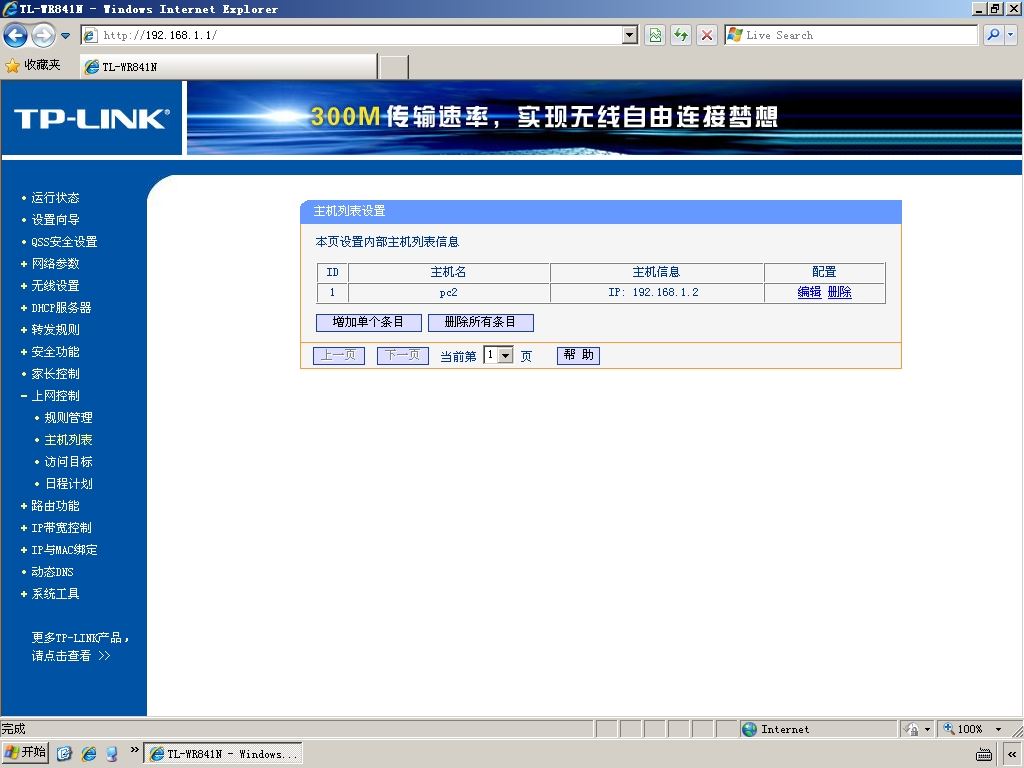Click the 帮助 button
The image size is (1024, 768).
(x=578, y=355)
